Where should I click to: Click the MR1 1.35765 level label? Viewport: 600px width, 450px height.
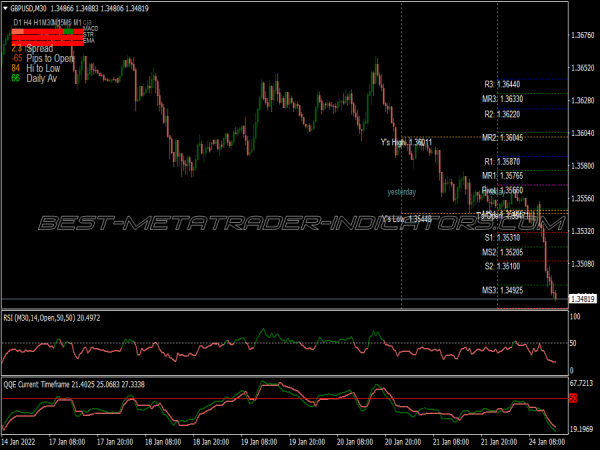(502, 176)
